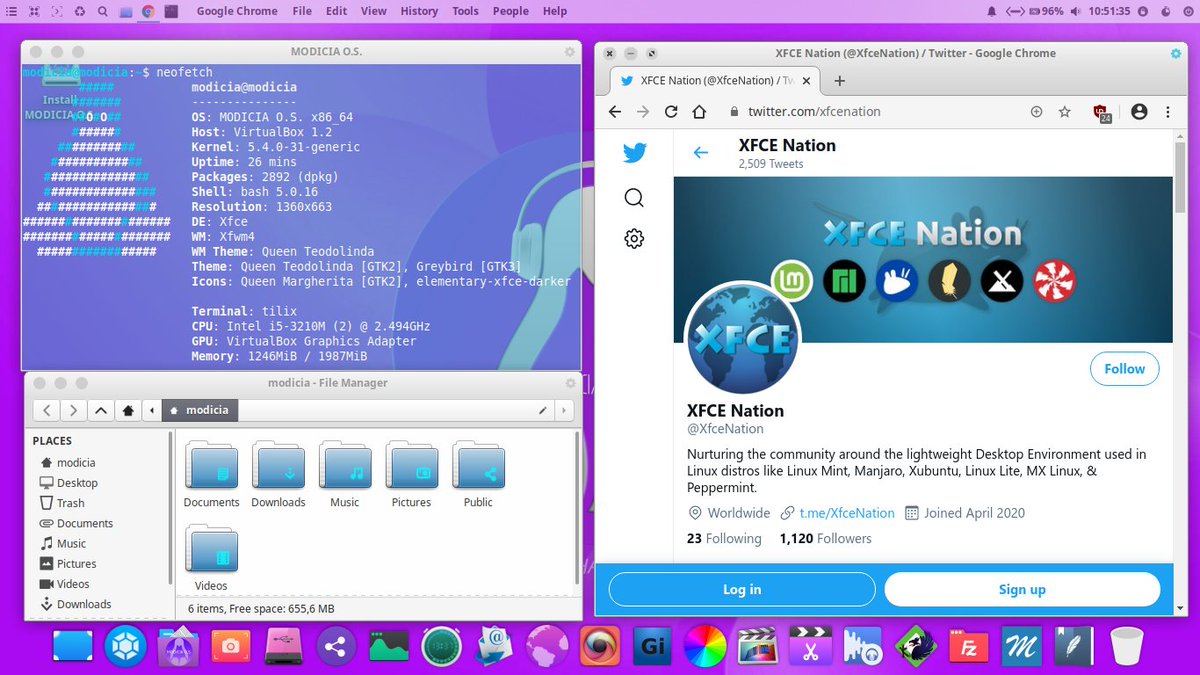Screen dimensions: 1200x675
Task: Click the Twitter bird logo in the sidebar
Action: pyautogui.click(x=634, y=153)
